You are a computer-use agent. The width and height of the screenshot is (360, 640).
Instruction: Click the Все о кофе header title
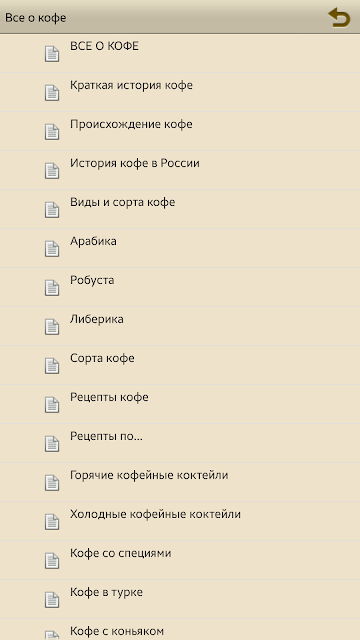coord(36,18)
